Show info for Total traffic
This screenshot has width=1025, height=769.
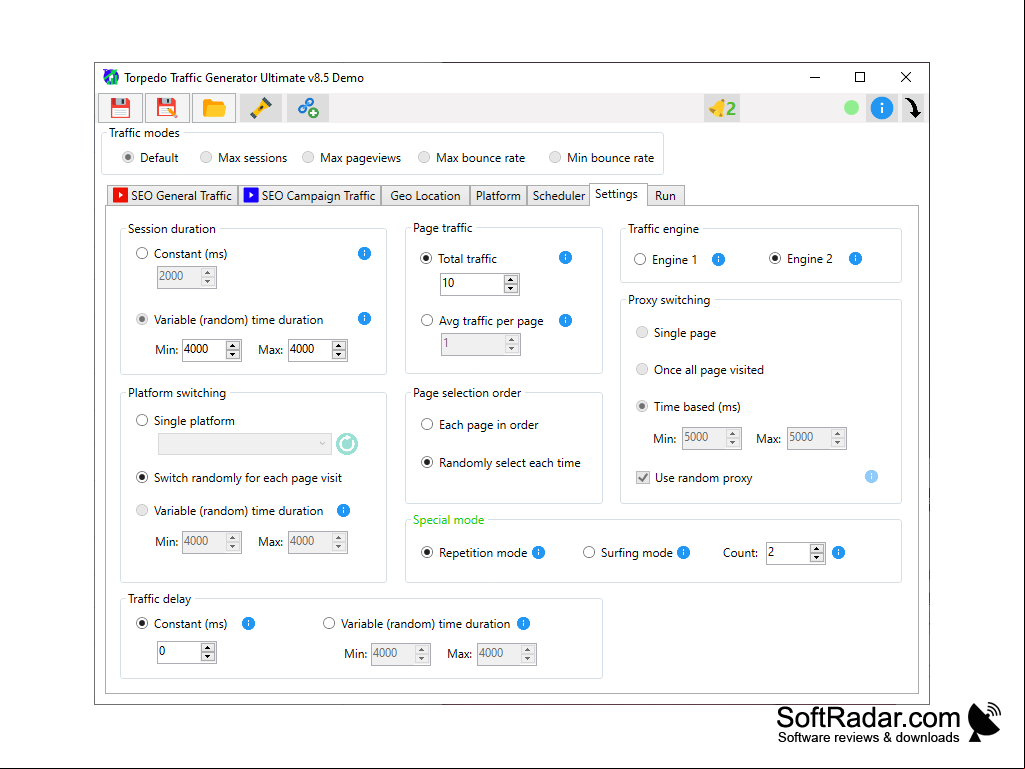(565, 258)
